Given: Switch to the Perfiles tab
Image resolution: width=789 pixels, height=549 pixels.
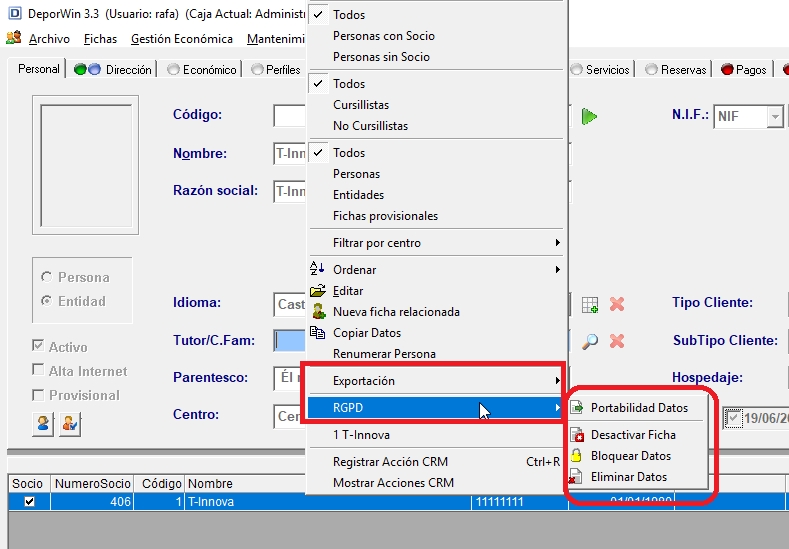Looking at the screenshot, I should tap(276, 69).
